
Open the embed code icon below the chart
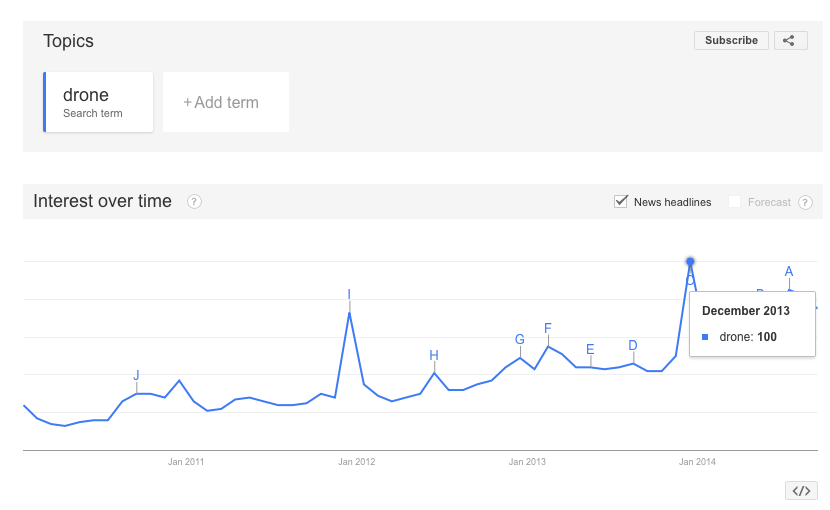click(801, 490)
